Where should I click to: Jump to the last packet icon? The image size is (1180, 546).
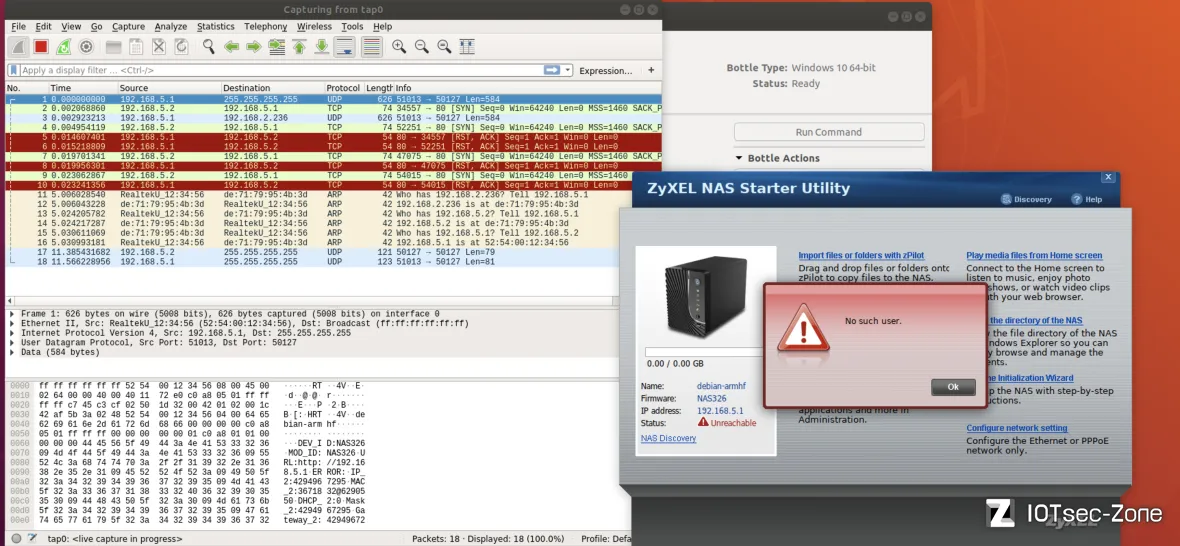[321, 47]
